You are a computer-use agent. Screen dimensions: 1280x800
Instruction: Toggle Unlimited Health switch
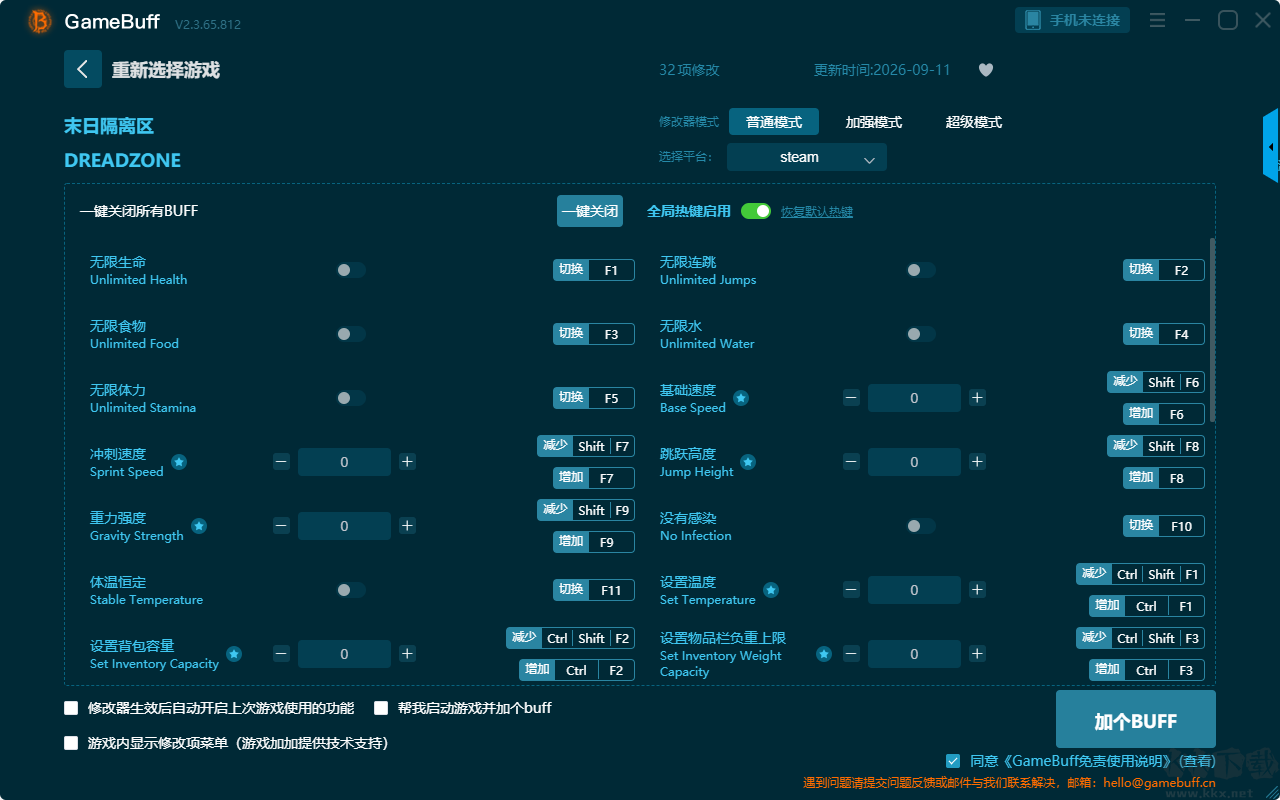click(351, 270)
